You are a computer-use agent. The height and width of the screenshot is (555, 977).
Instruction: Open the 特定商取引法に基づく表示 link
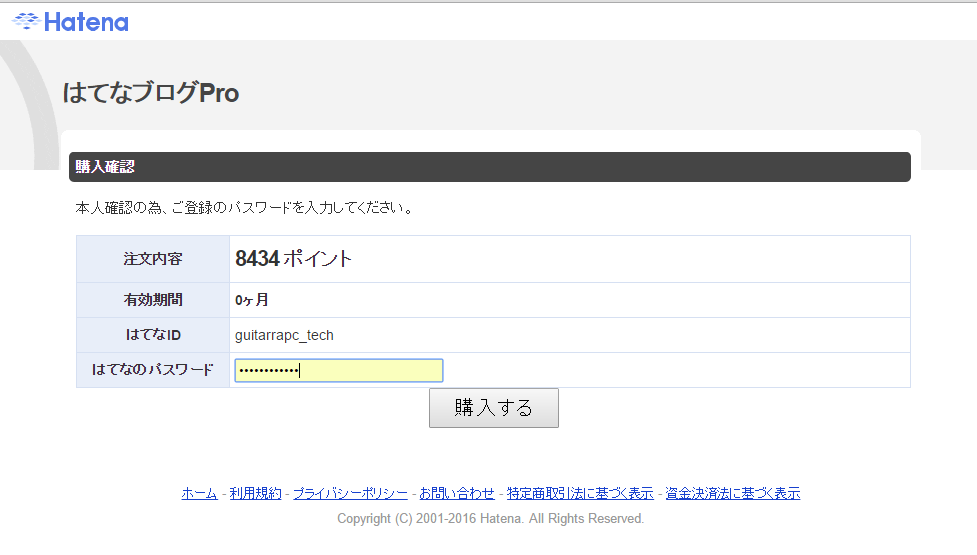click(x=580, y=493)
